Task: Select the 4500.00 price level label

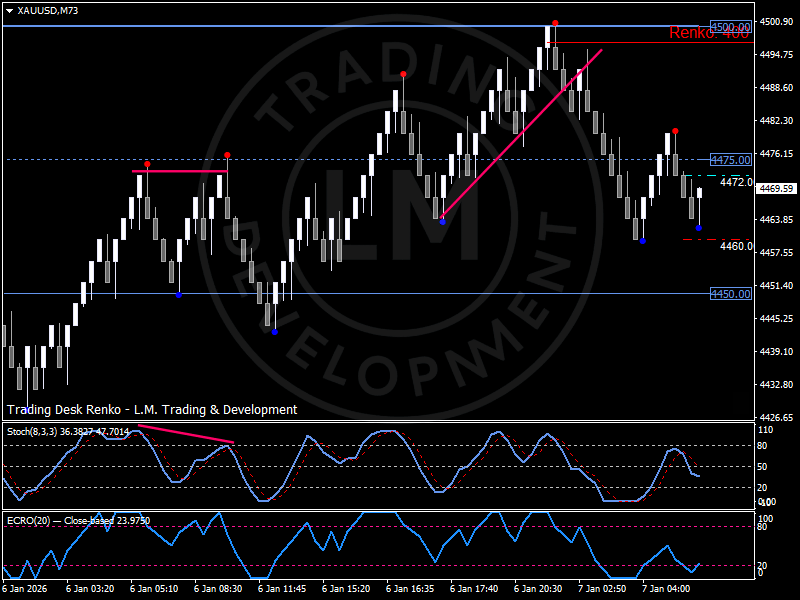Action: coord(731,27)
